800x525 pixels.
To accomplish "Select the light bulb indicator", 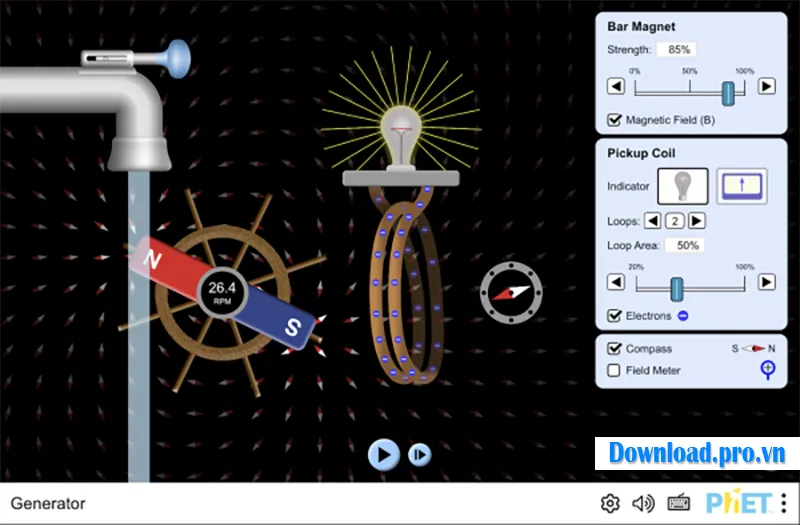I will click(683, 186).
